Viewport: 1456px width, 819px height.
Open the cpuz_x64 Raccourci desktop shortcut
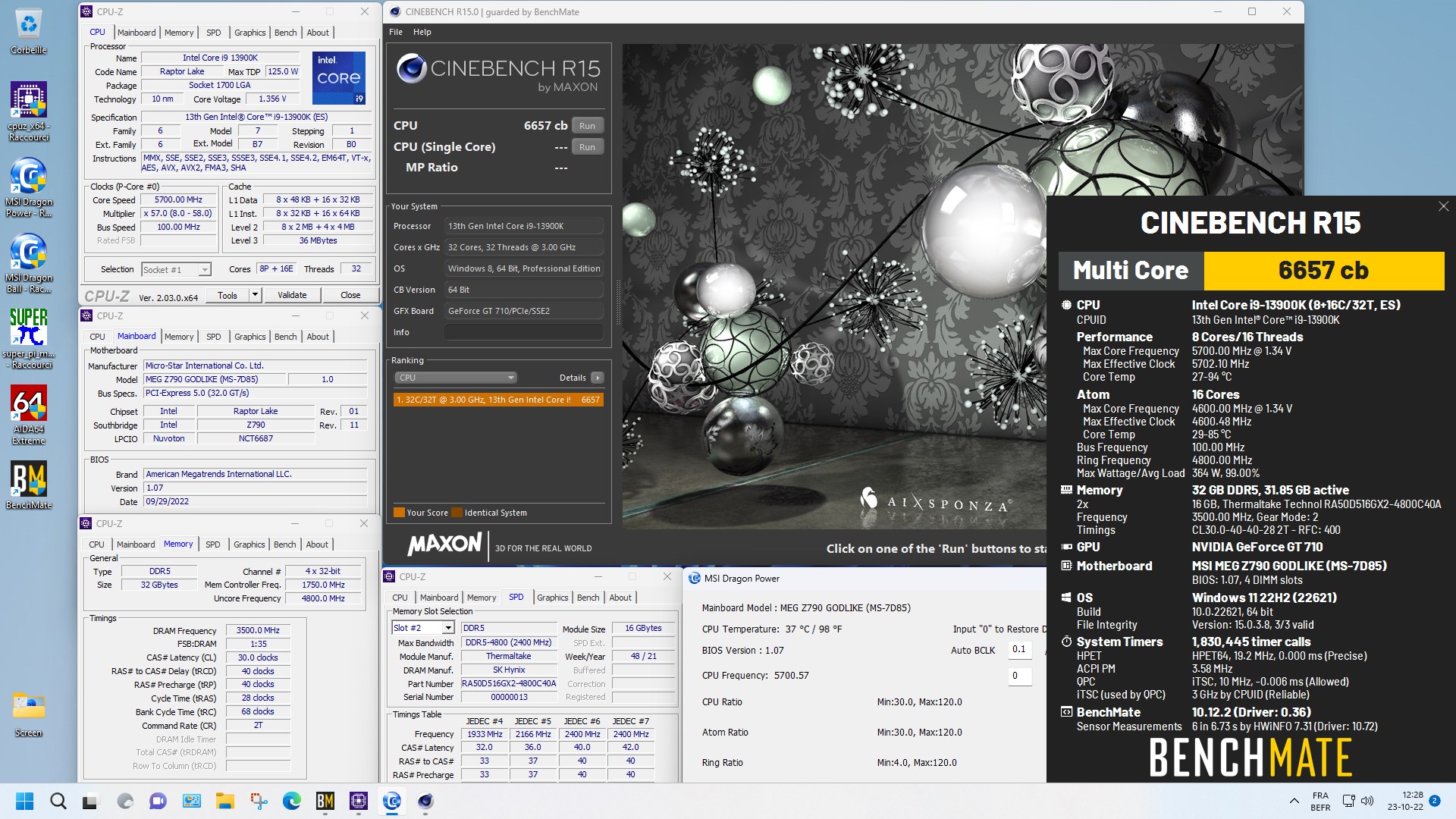coord(29,111)
